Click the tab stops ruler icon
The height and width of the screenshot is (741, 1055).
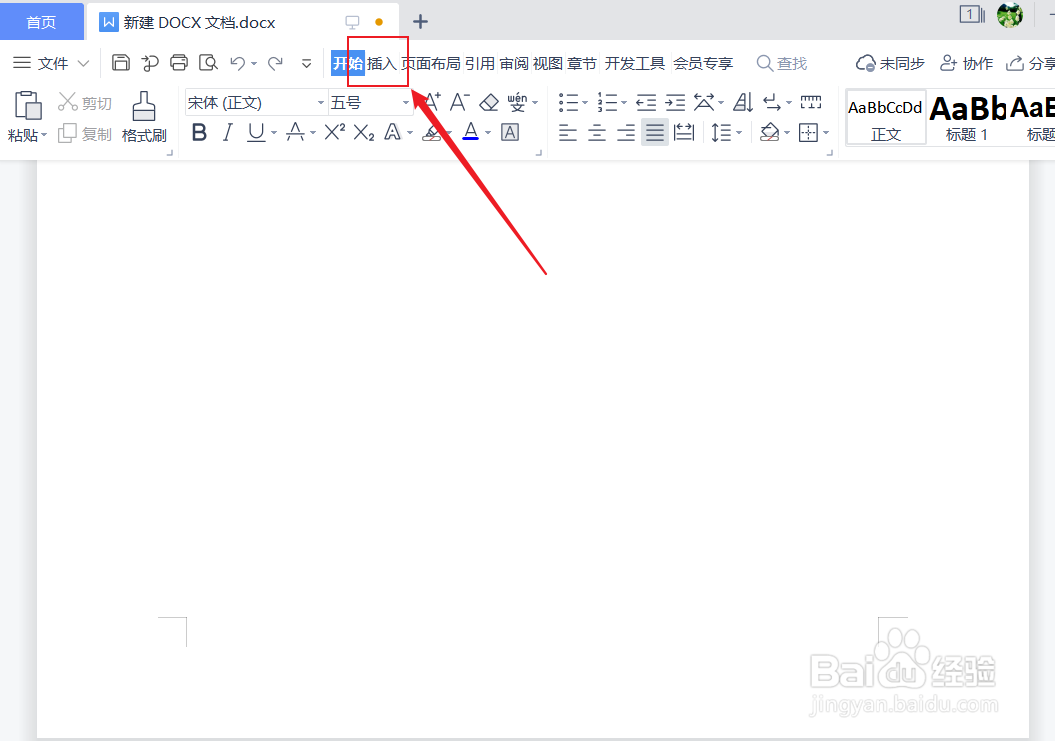[x=811, y=102]
